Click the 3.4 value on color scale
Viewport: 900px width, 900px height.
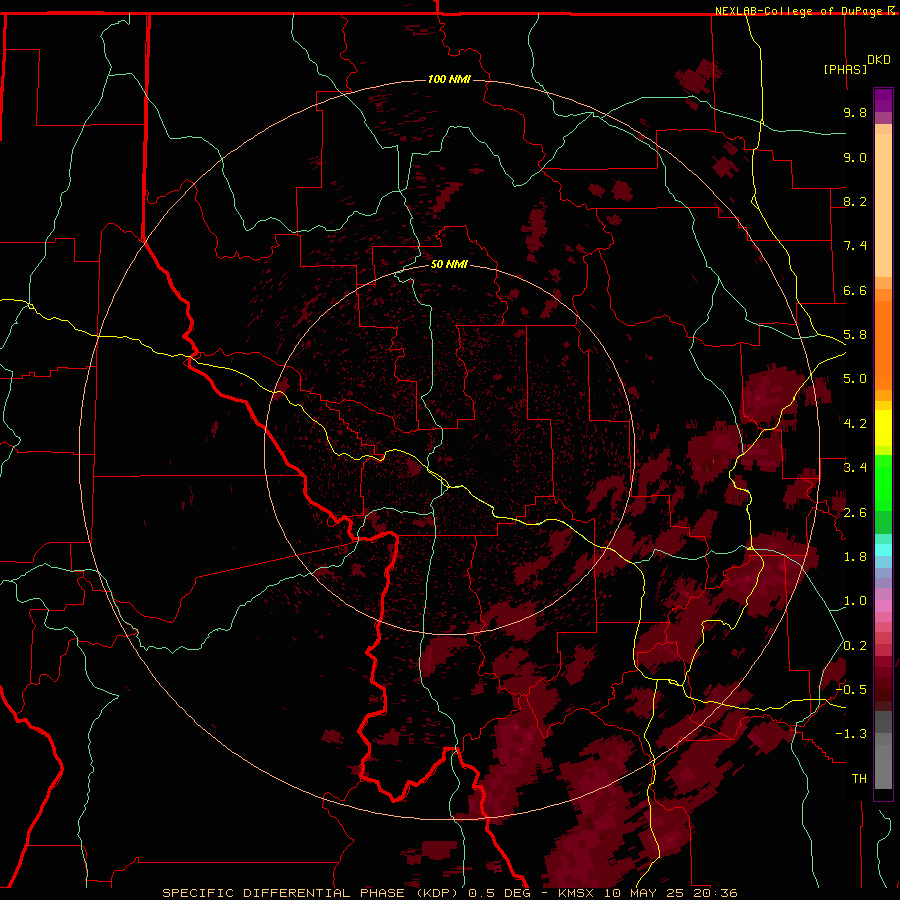855,468
